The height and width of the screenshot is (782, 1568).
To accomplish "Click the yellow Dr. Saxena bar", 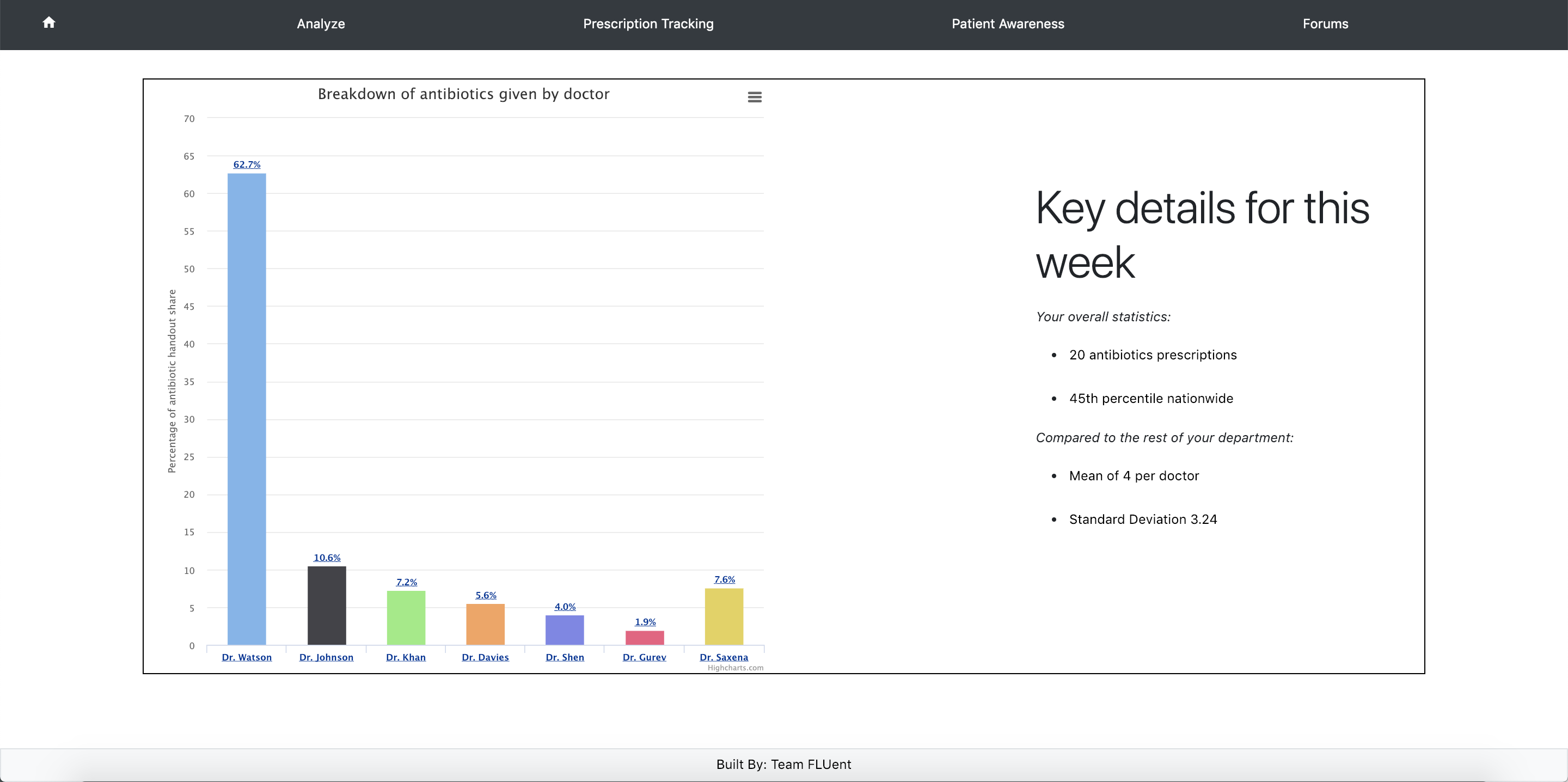I will point(723,616).
